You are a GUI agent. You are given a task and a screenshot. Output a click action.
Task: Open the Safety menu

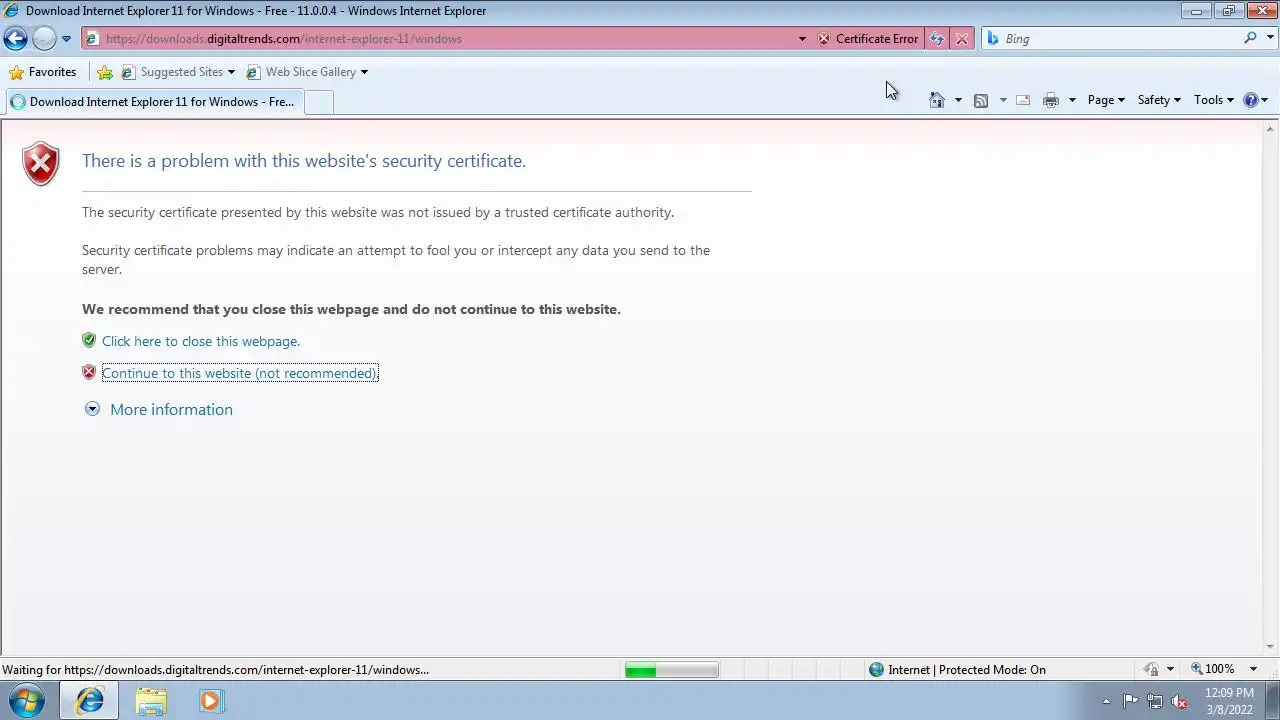click(x=1159, y=100)
